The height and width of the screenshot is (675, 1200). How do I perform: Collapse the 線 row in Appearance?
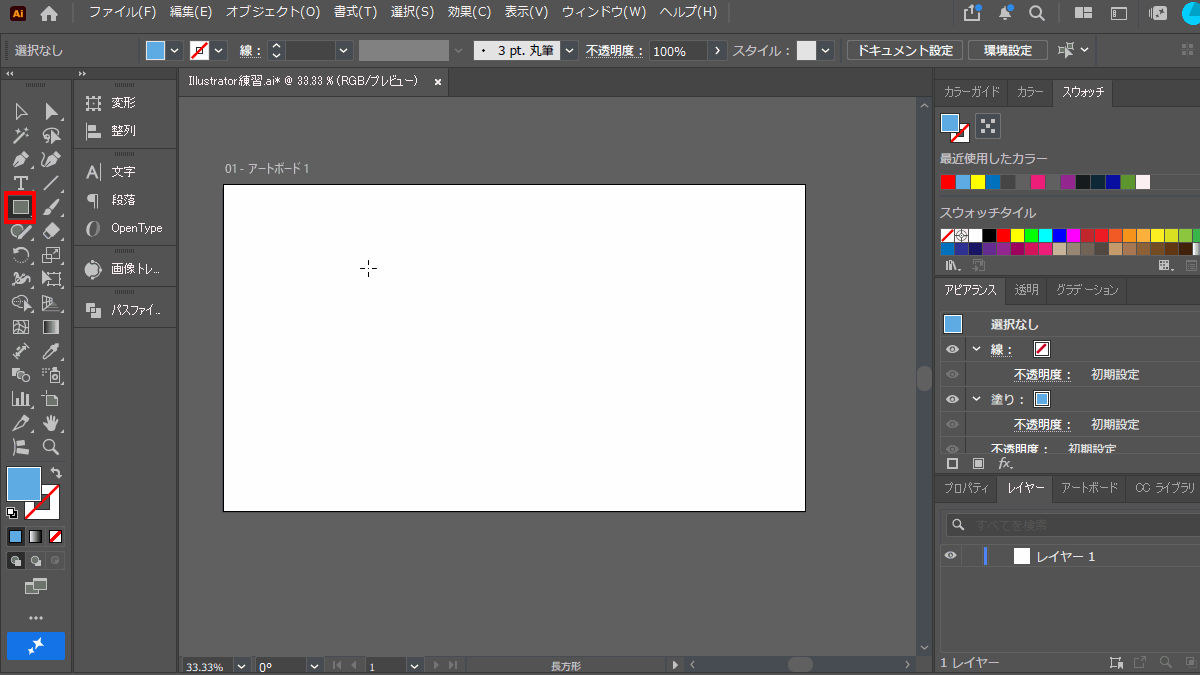pos(976,349)
